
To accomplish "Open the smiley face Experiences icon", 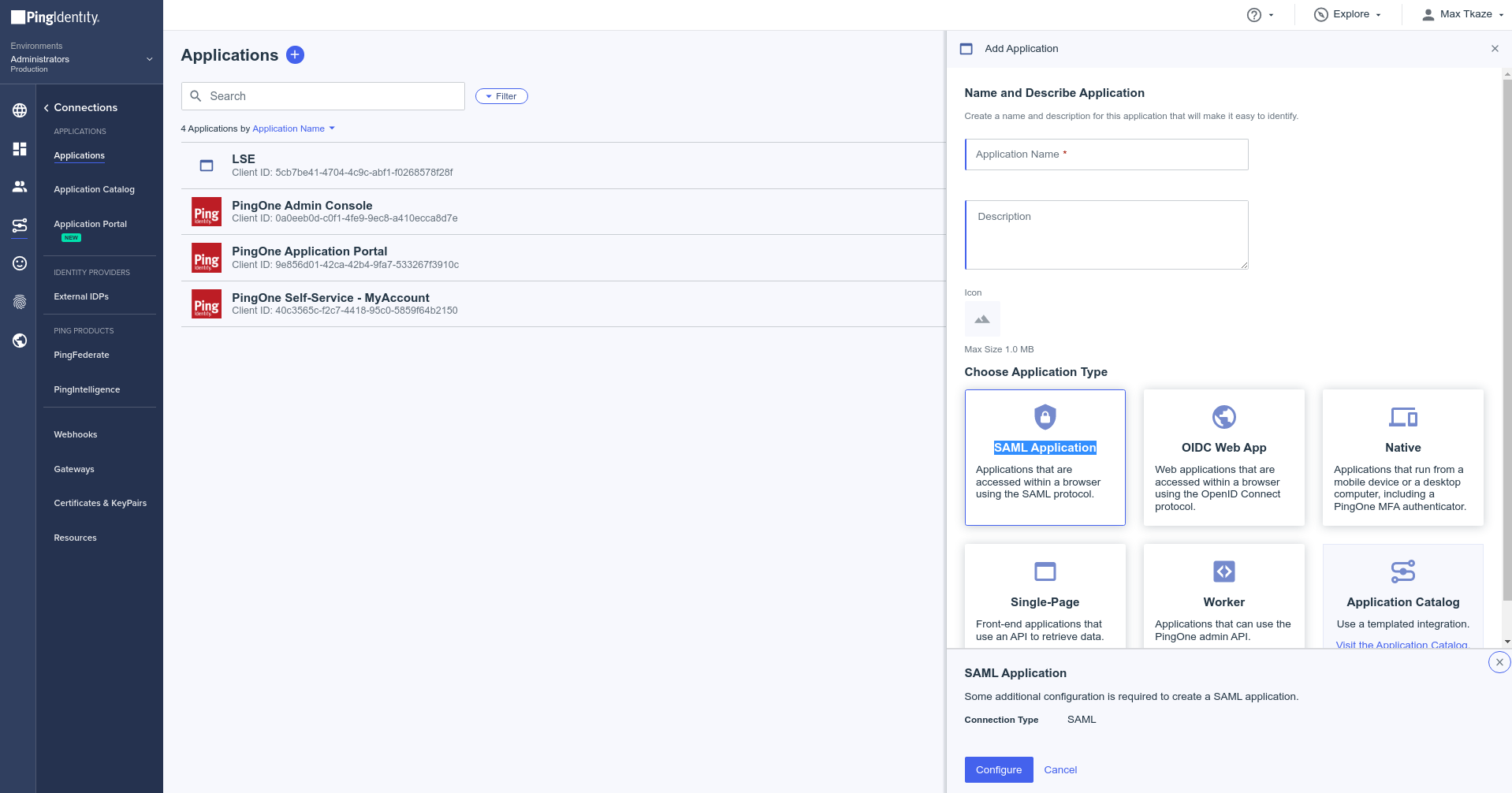I will tap(20, 263).
